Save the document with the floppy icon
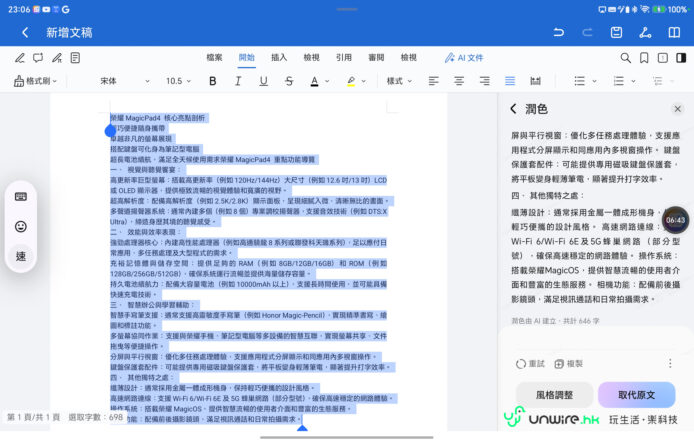 (x=616, y=32)
